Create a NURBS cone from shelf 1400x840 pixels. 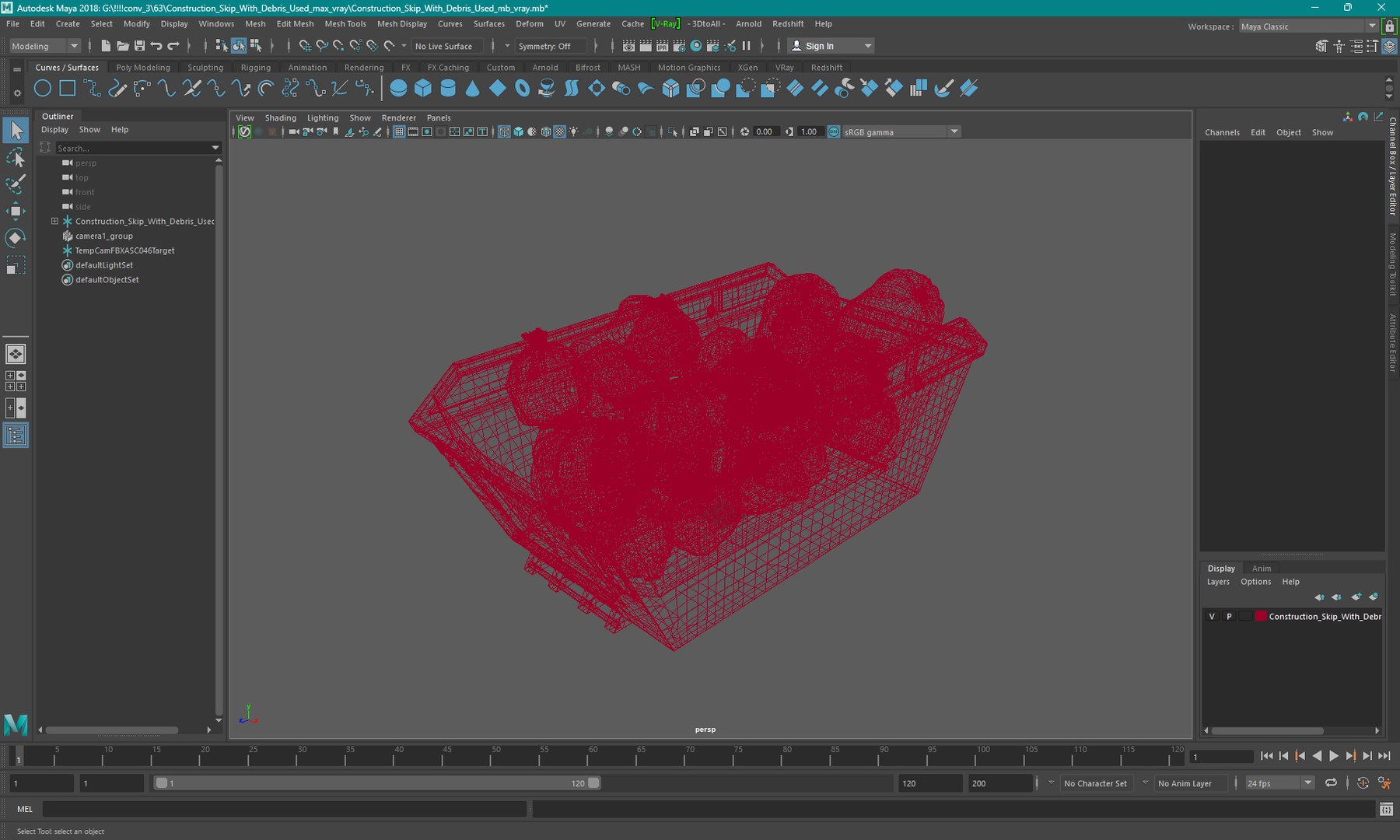(x=472, y=89)
